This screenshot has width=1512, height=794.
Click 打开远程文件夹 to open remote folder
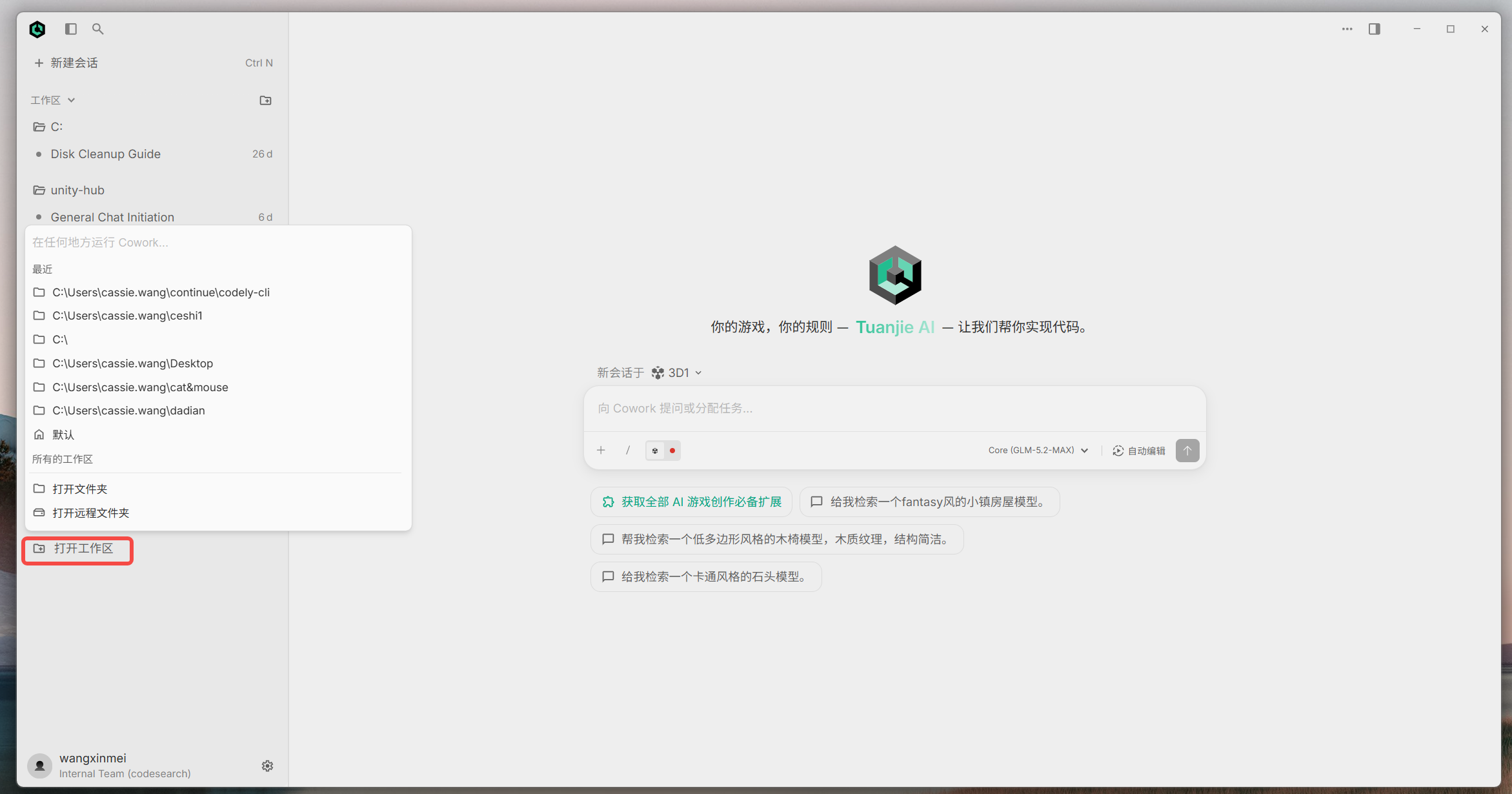218,513
